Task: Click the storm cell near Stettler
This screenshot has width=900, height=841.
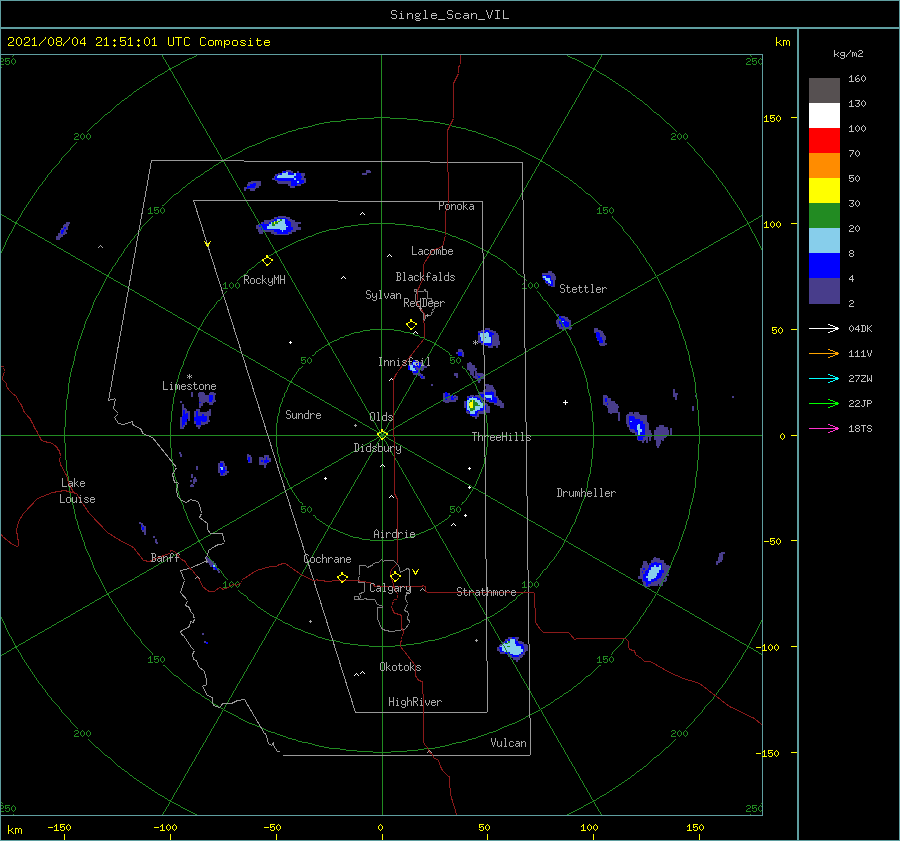Action: (549, 279)
